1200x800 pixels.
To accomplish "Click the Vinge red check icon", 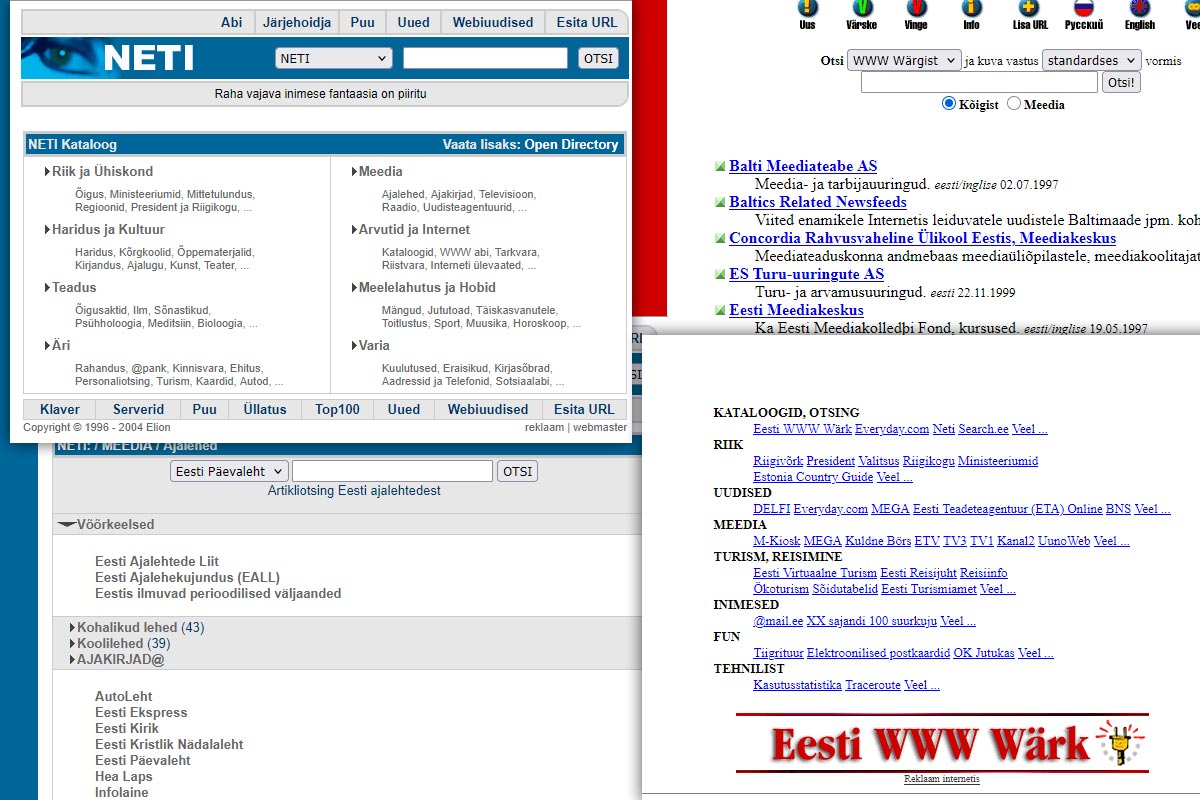I will point(915,9).
